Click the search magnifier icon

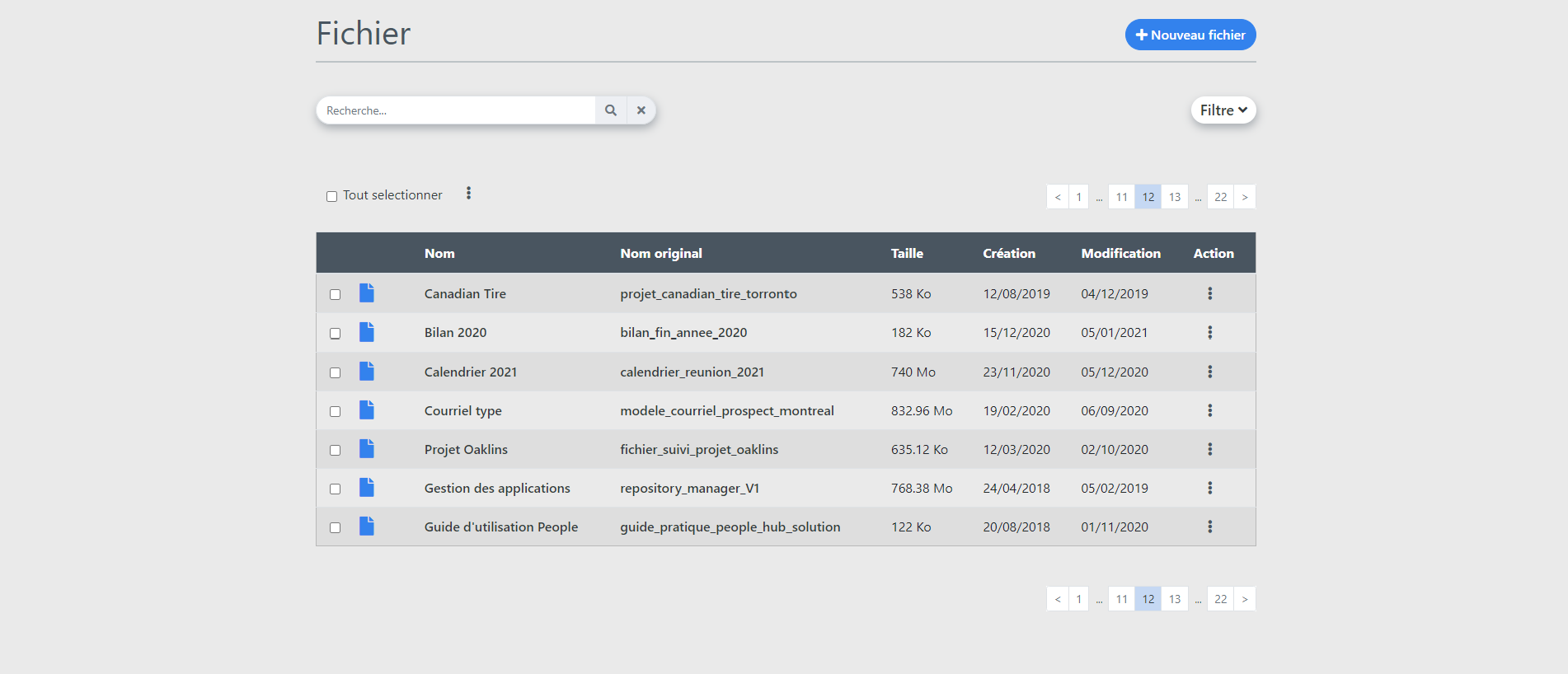pyautogui.click(x=611, y=110)
